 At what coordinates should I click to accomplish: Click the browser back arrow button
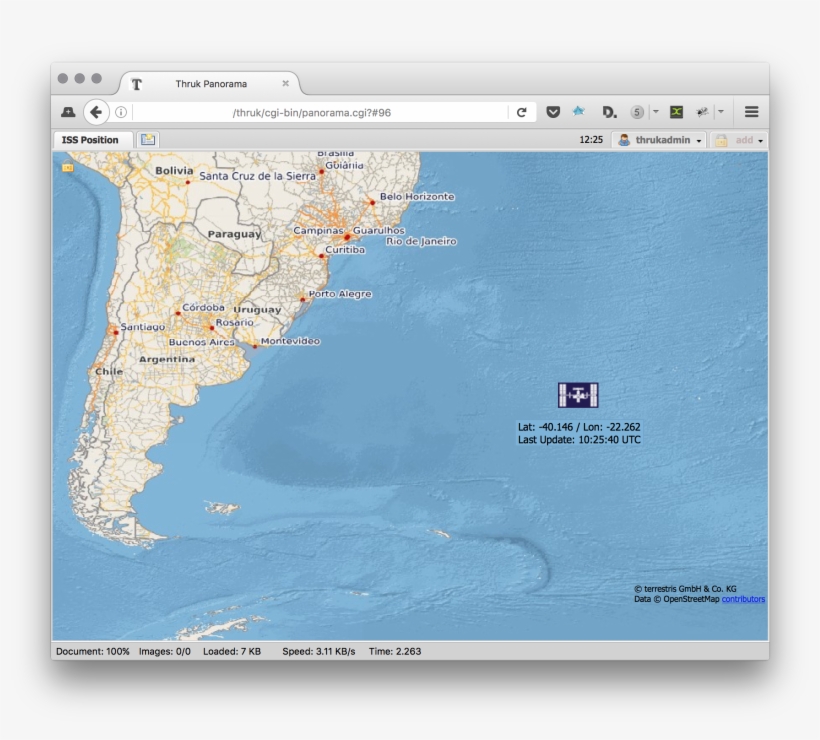tap(96, 112)
